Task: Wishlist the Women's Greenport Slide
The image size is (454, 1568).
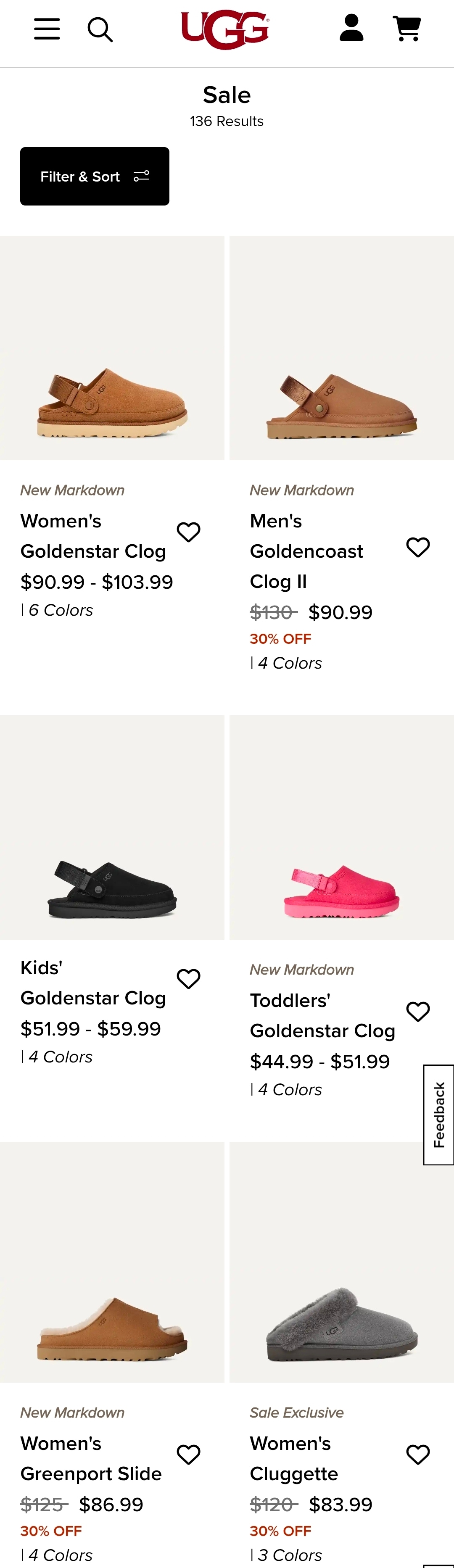Action: tap(189, 1455)
